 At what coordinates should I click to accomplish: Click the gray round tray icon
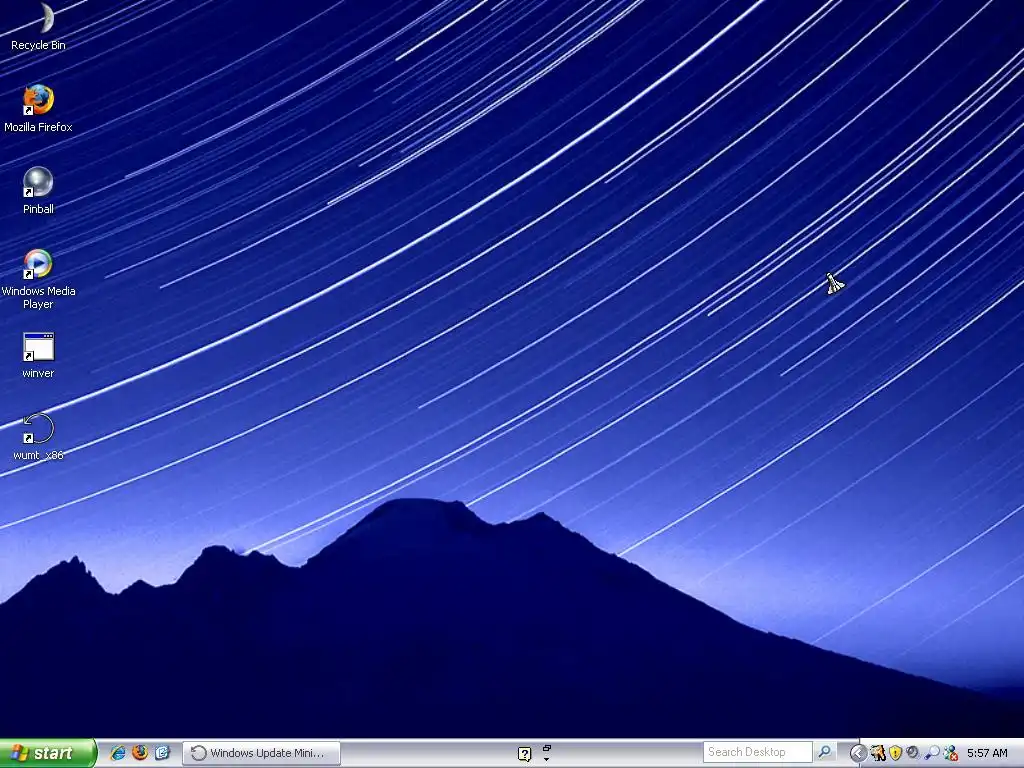(913, 753)
